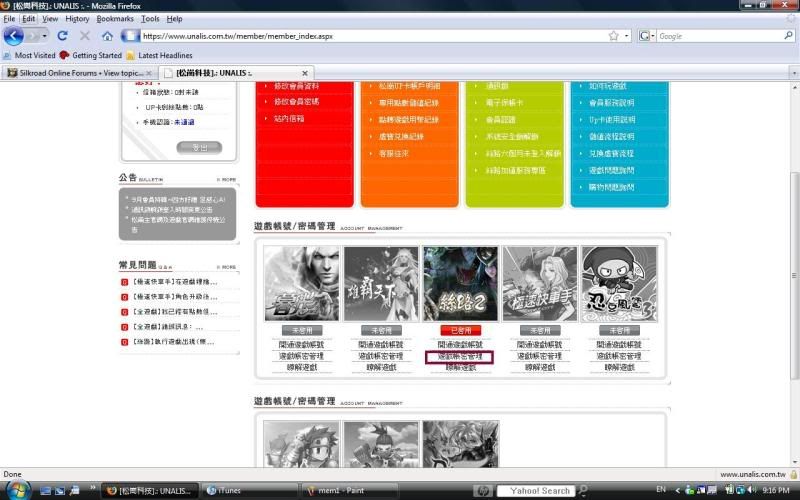Click the highlighted 遊戲帳密管理 link under 絲路2
The width and height of the screenshot is (800, 500).
[x=460, y=357]
